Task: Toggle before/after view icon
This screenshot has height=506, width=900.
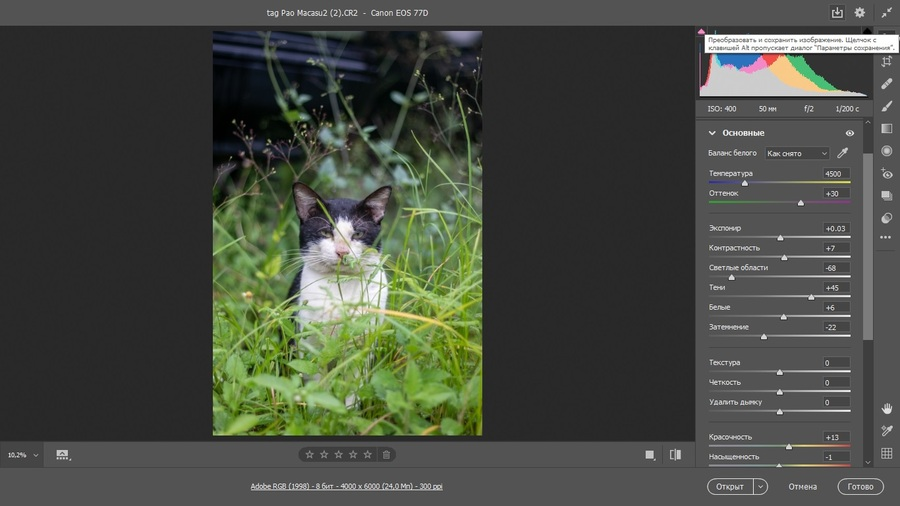Action: pos(676,455)
